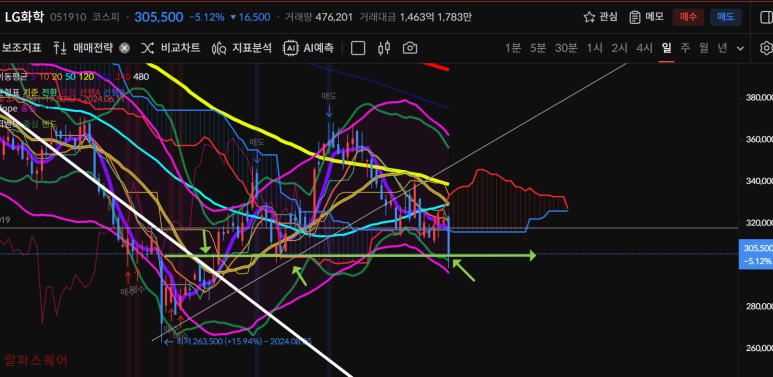The height and width of the screenshot is (377, 773).
Task: Select the 1시 timeframe
Action: [x=595, y=48]
